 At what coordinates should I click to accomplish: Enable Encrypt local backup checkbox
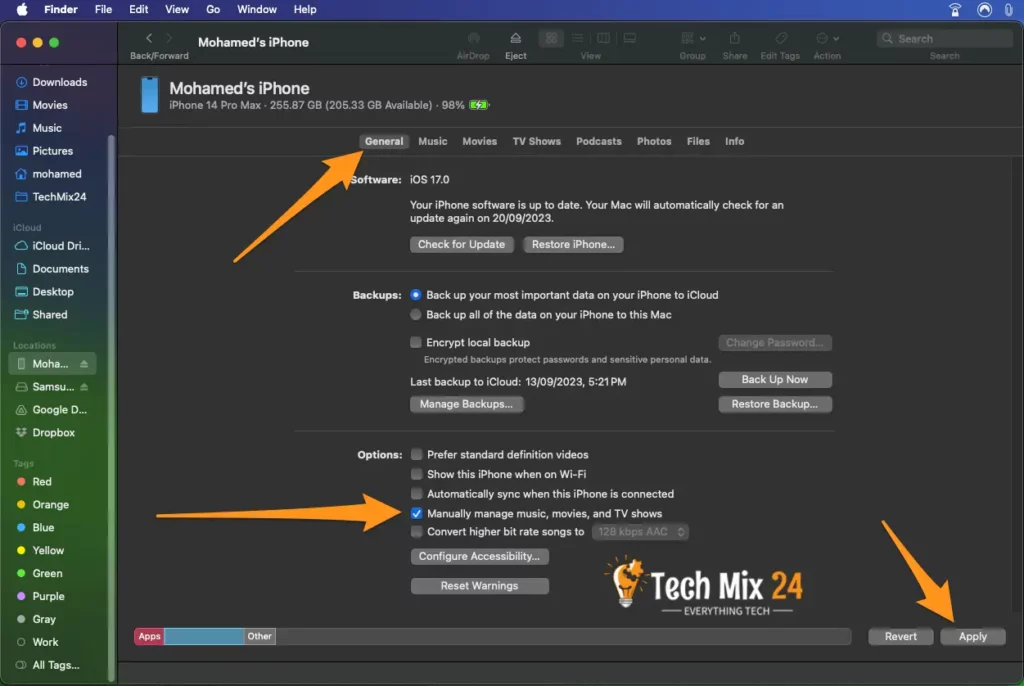tap(415, 342)
